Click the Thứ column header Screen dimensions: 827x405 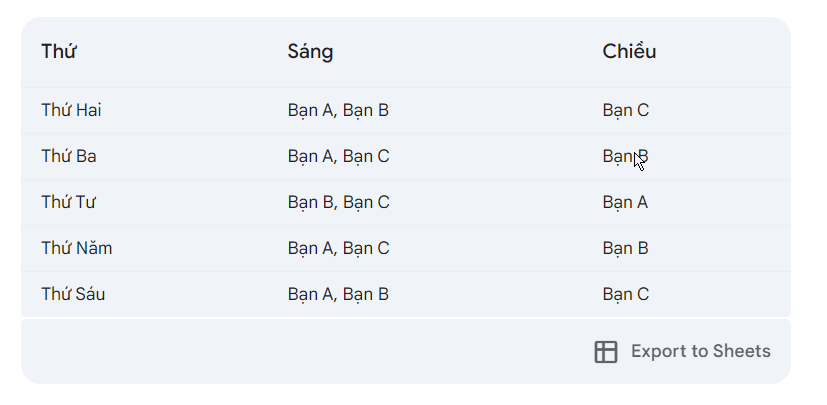pos(59,51)
